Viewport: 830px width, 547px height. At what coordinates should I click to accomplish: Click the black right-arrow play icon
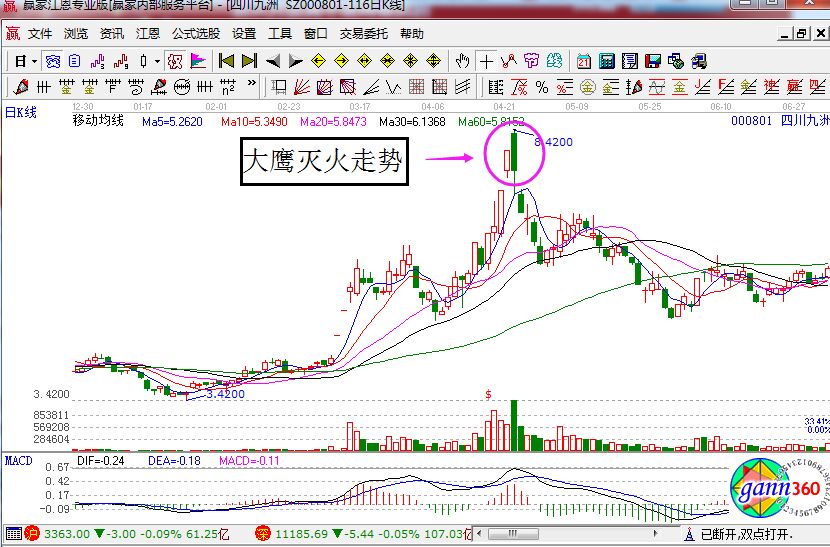coord(295,61)
